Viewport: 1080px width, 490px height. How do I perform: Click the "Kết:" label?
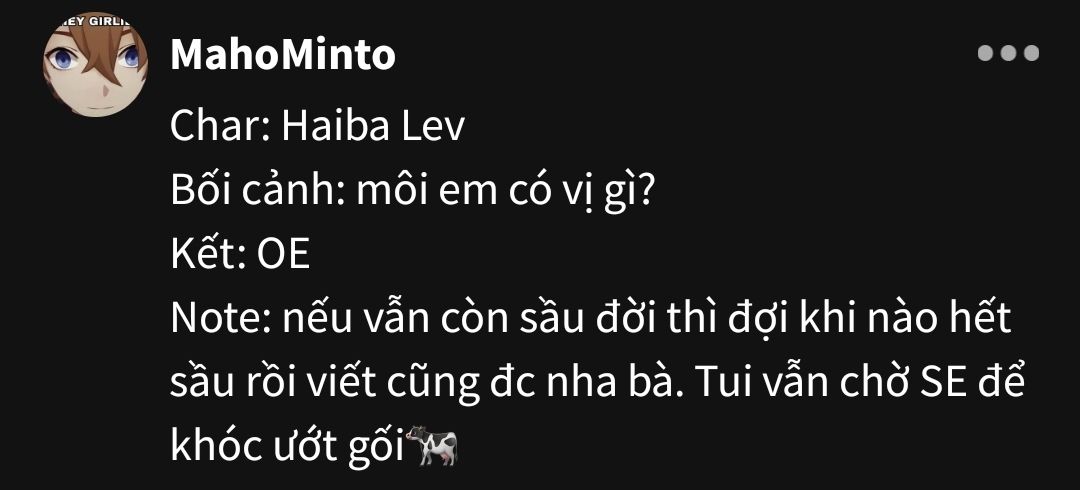pyautogui.click(x=207, y=256)
